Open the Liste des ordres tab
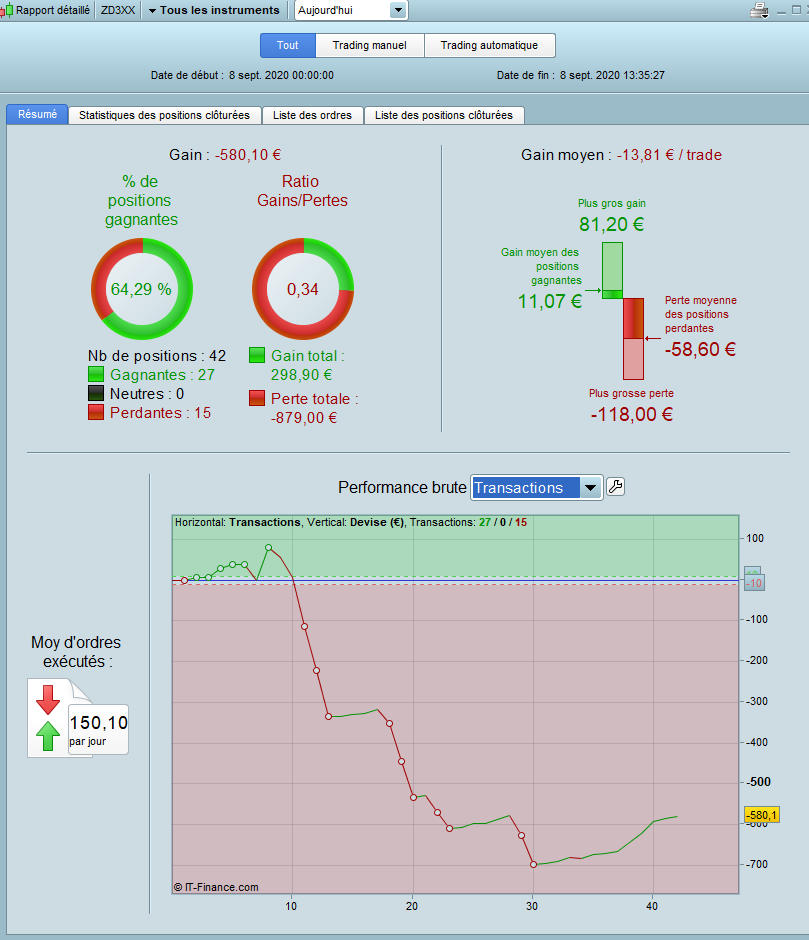The width and height of the screenshot is (809, 940). [x=312, y=115]
